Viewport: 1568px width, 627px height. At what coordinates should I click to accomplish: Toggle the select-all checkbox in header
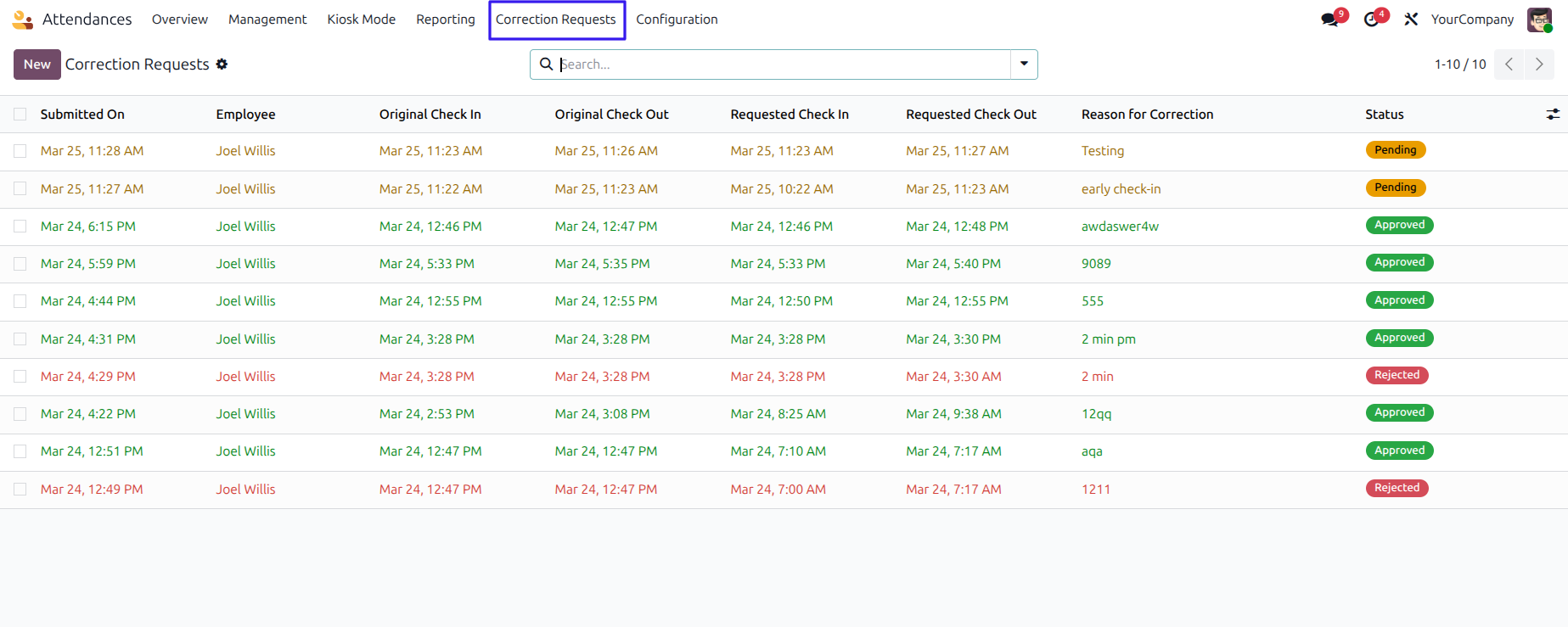pyautogui.click(x=20, y=115)
